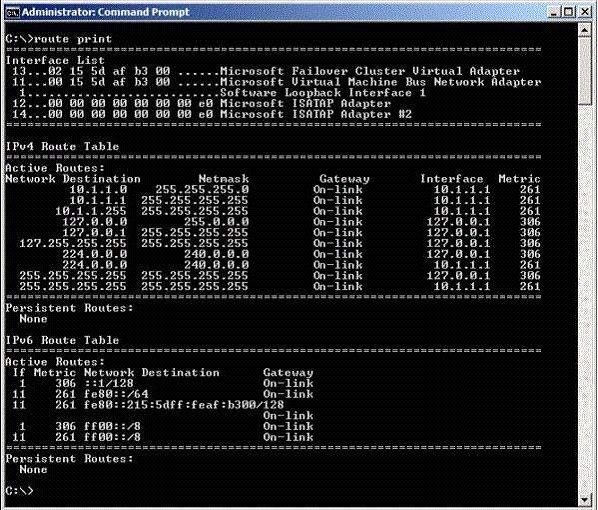
Task: Click the scrollbar down arrow
Action: [585, 499]
